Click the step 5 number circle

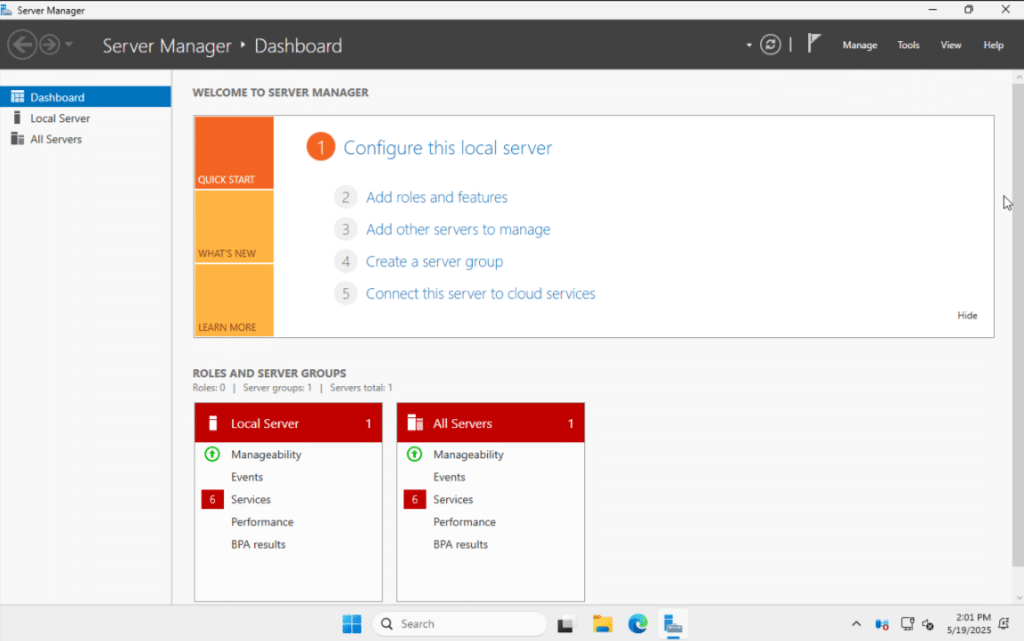(345, 293)
